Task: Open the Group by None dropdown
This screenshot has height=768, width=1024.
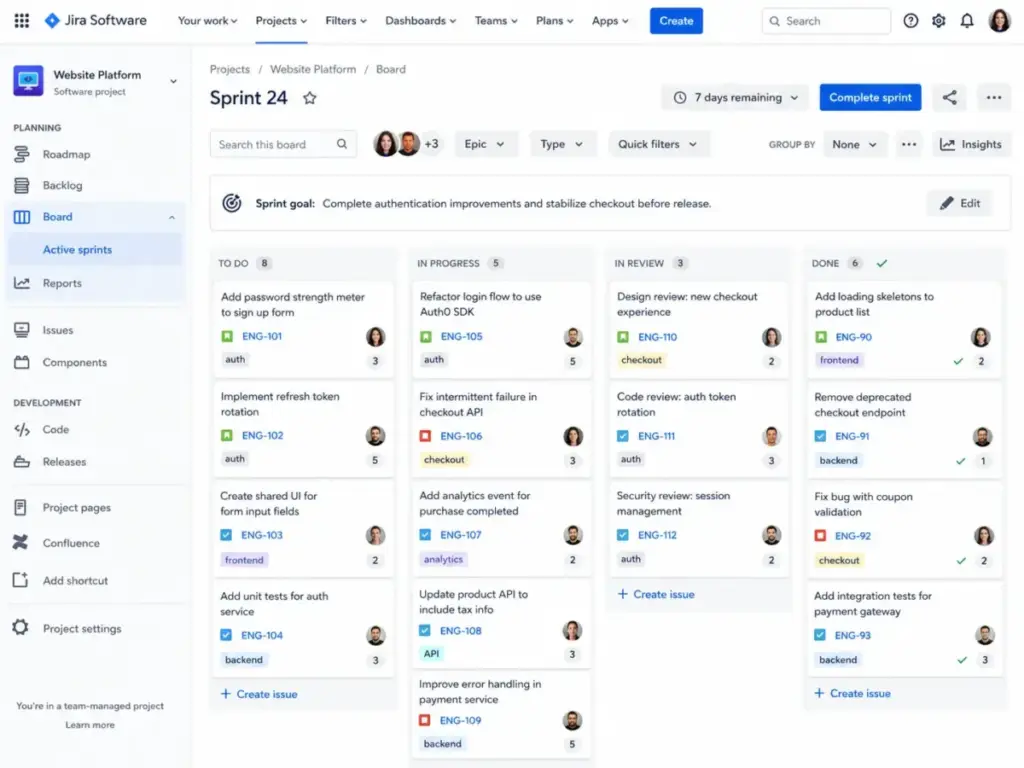Action: pyautogui.click(x=854, y=144)
